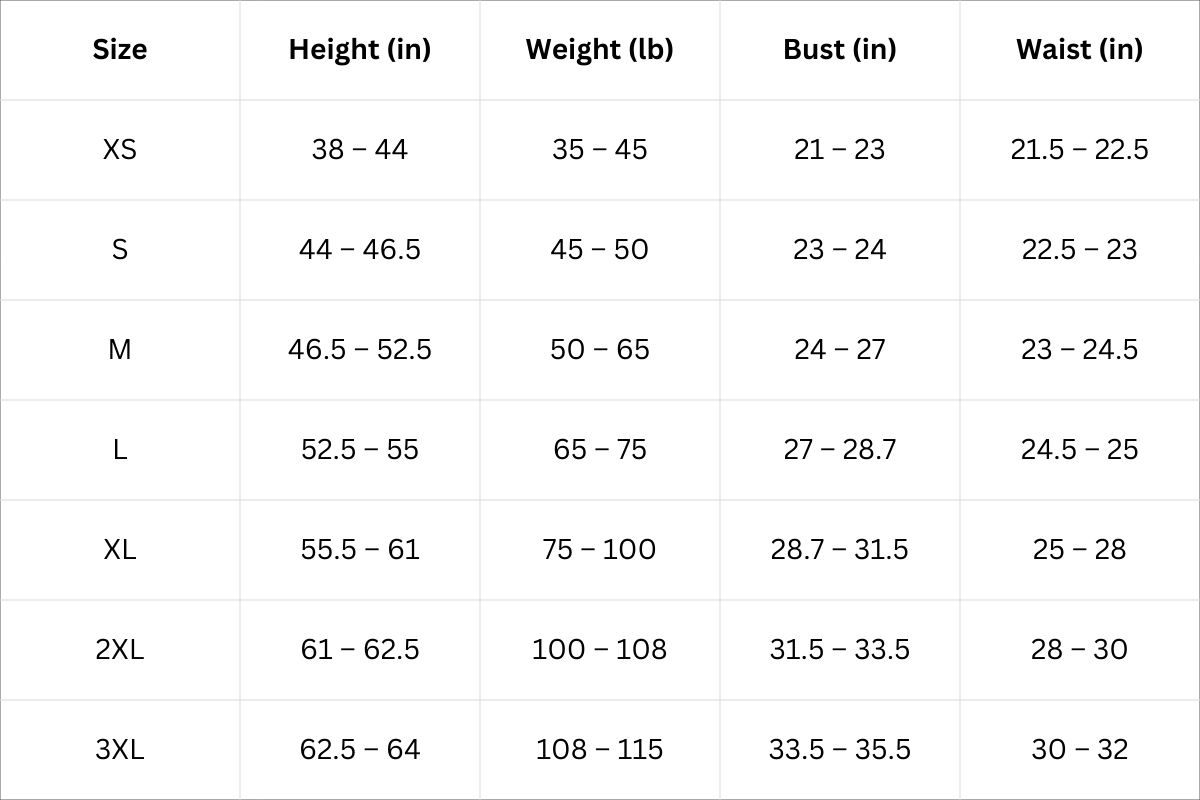Select the bust cell 31.5 – 33.5
1200x800 pixels.
coord(840,650)
